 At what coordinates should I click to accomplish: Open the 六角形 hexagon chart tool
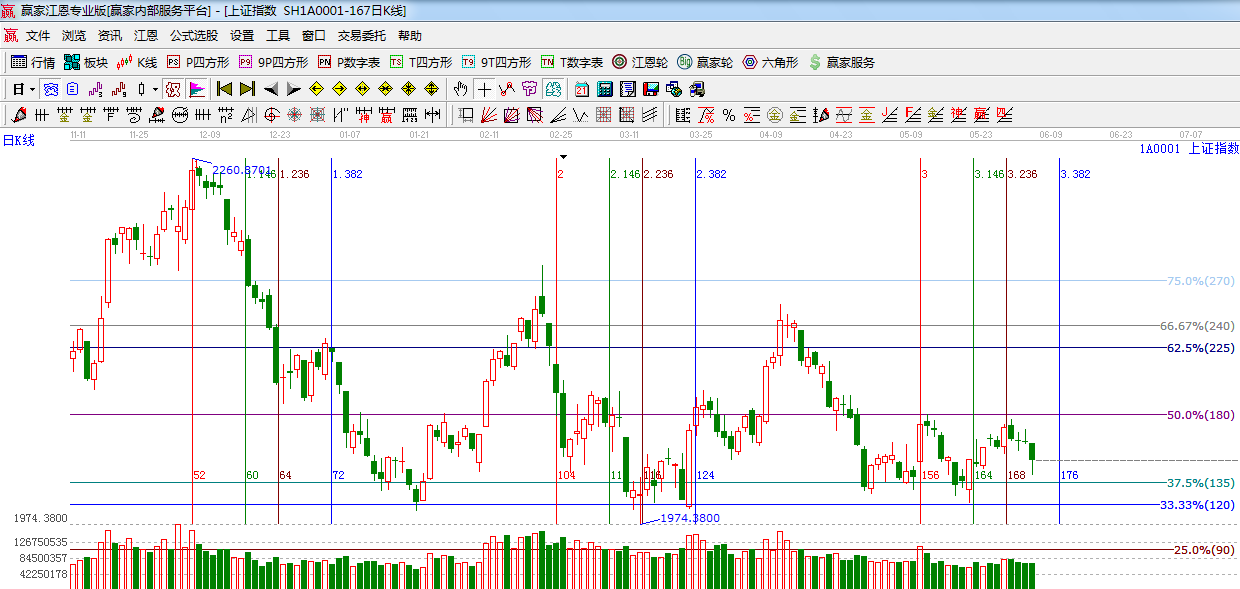769,62
